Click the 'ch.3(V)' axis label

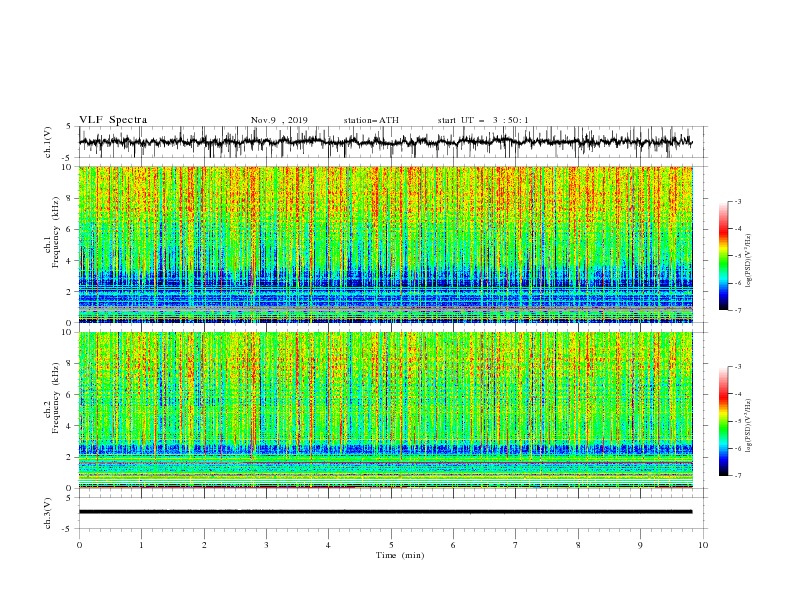(x=47, y=513)
